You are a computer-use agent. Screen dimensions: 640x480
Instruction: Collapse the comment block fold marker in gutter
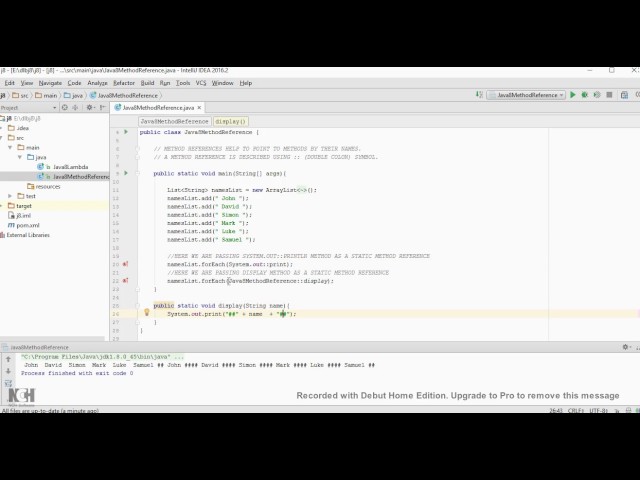[138, 149]
